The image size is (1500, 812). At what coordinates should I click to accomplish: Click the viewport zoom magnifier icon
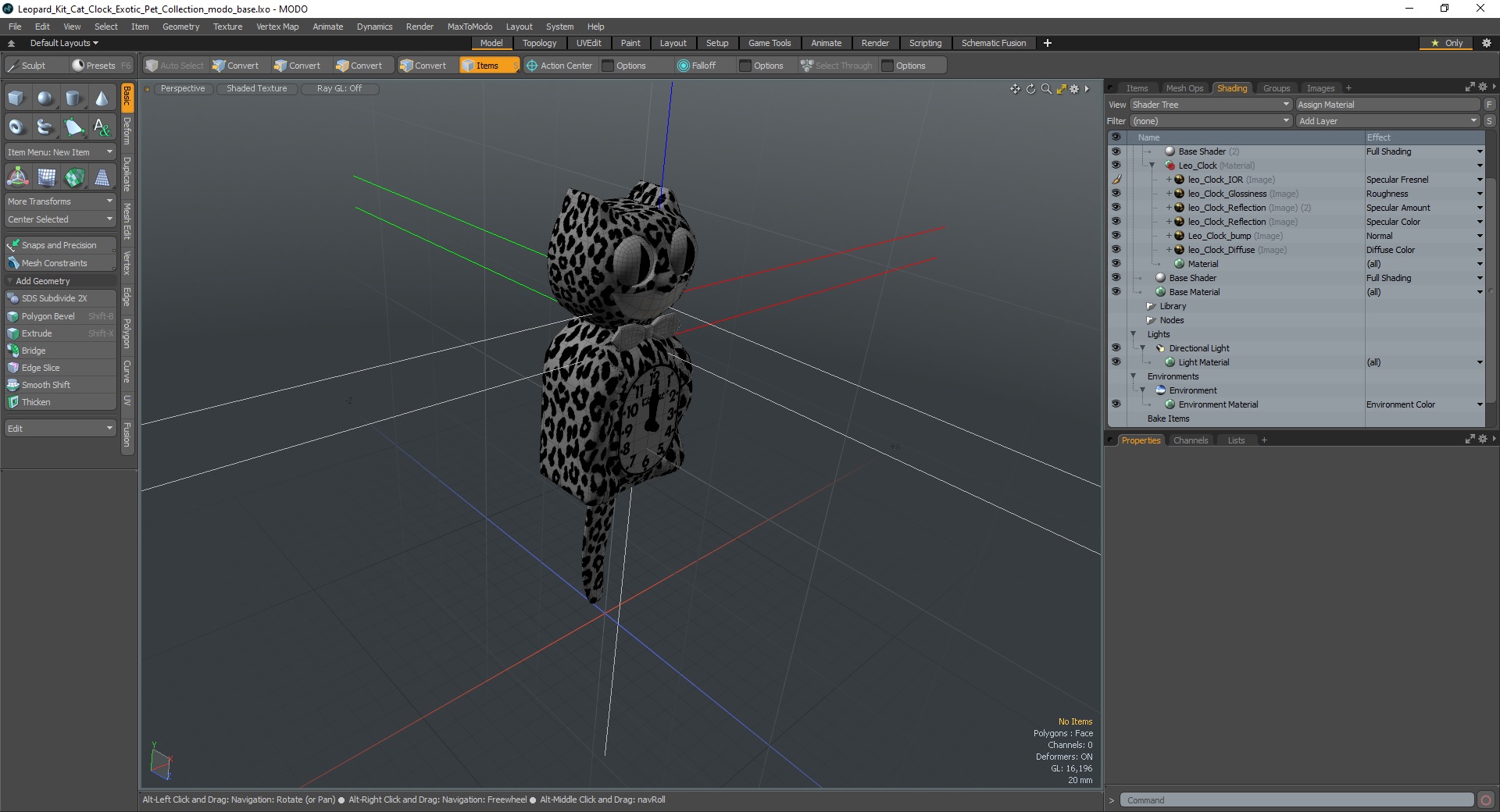(x=1046, y=89)
